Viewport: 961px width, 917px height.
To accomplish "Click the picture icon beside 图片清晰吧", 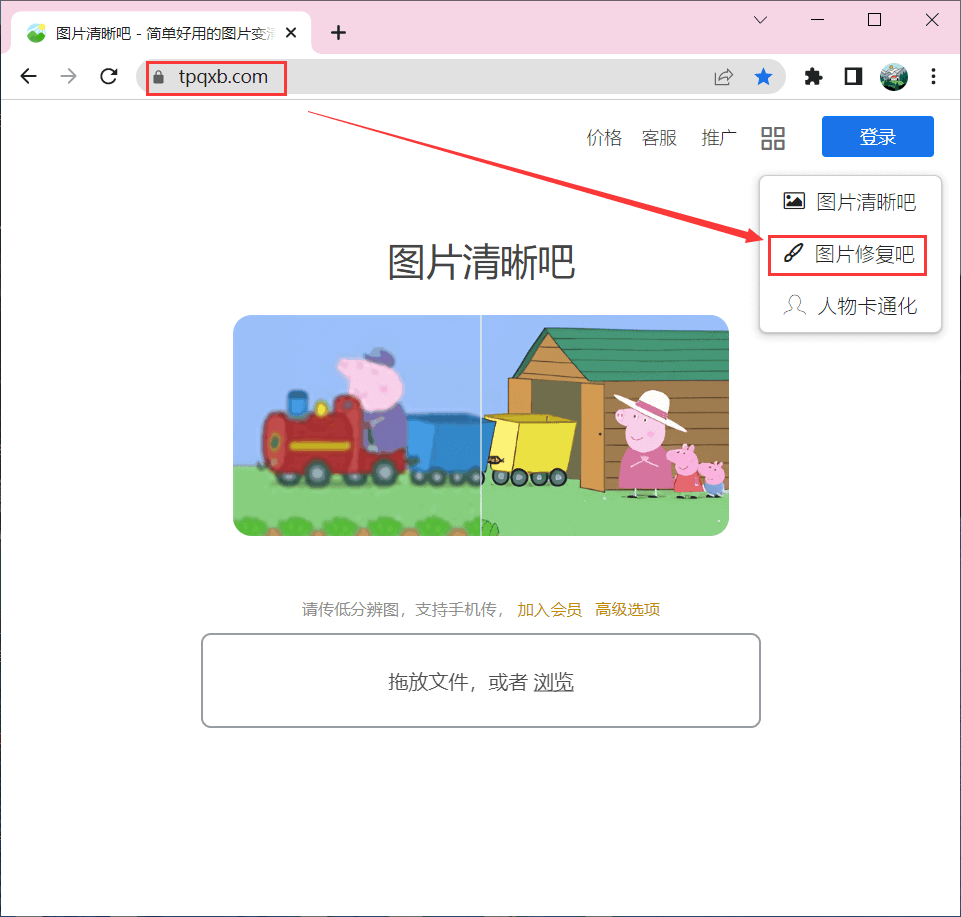I will coord(794,200).
